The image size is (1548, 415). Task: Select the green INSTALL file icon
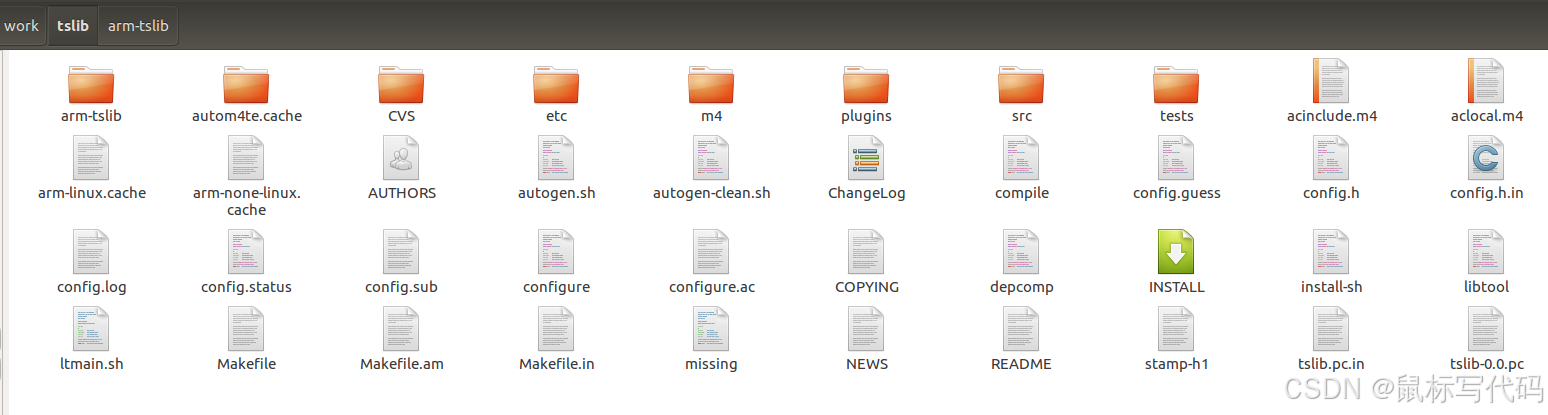1176,252
